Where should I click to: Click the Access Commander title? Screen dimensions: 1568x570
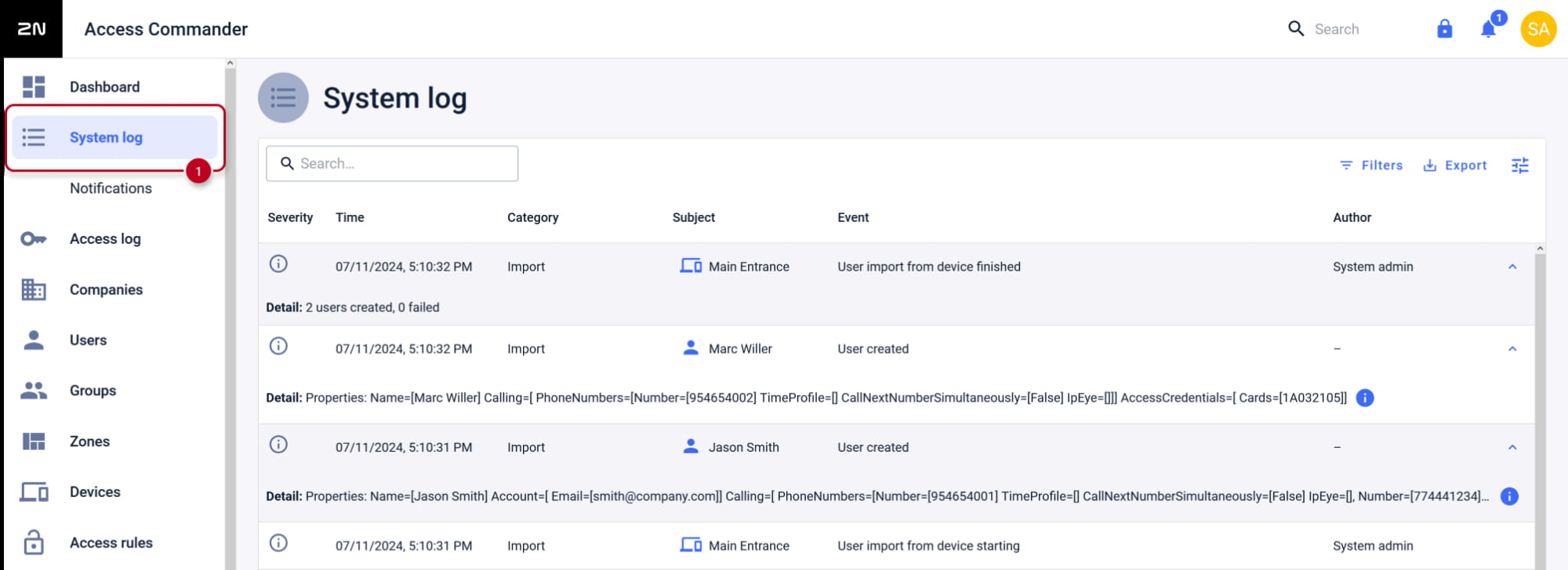click(166, 29)
